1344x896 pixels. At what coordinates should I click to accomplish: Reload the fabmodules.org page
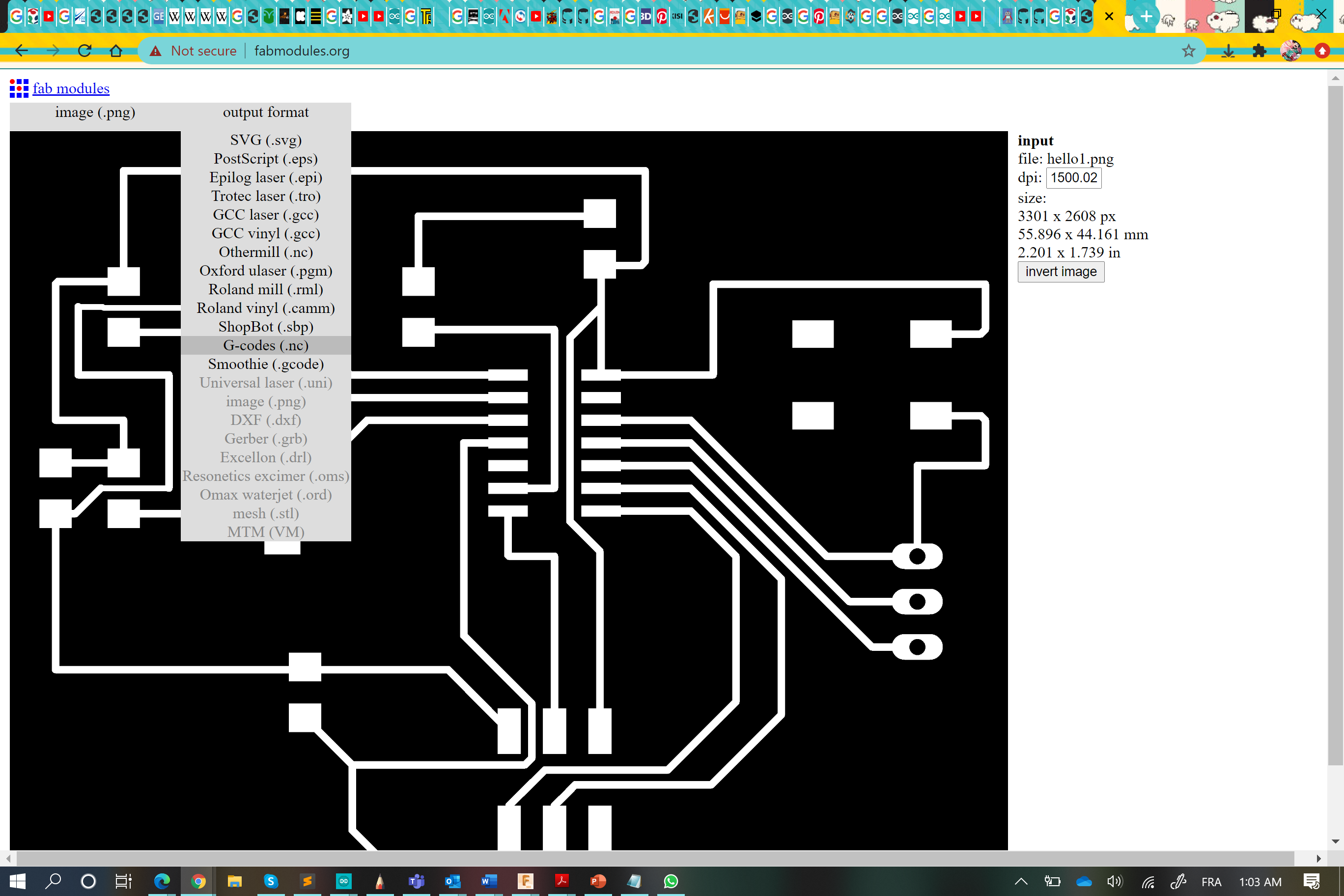(84, 51)
